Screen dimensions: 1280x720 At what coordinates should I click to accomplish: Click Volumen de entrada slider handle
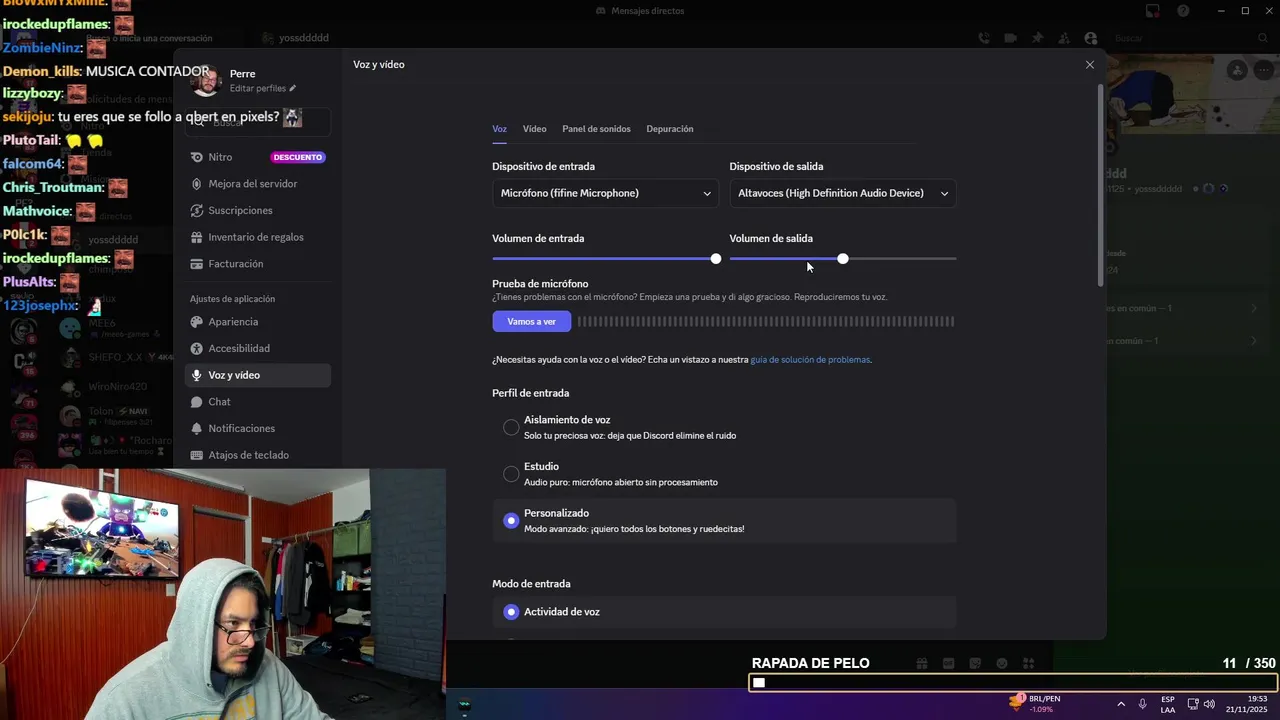point(716,259)
